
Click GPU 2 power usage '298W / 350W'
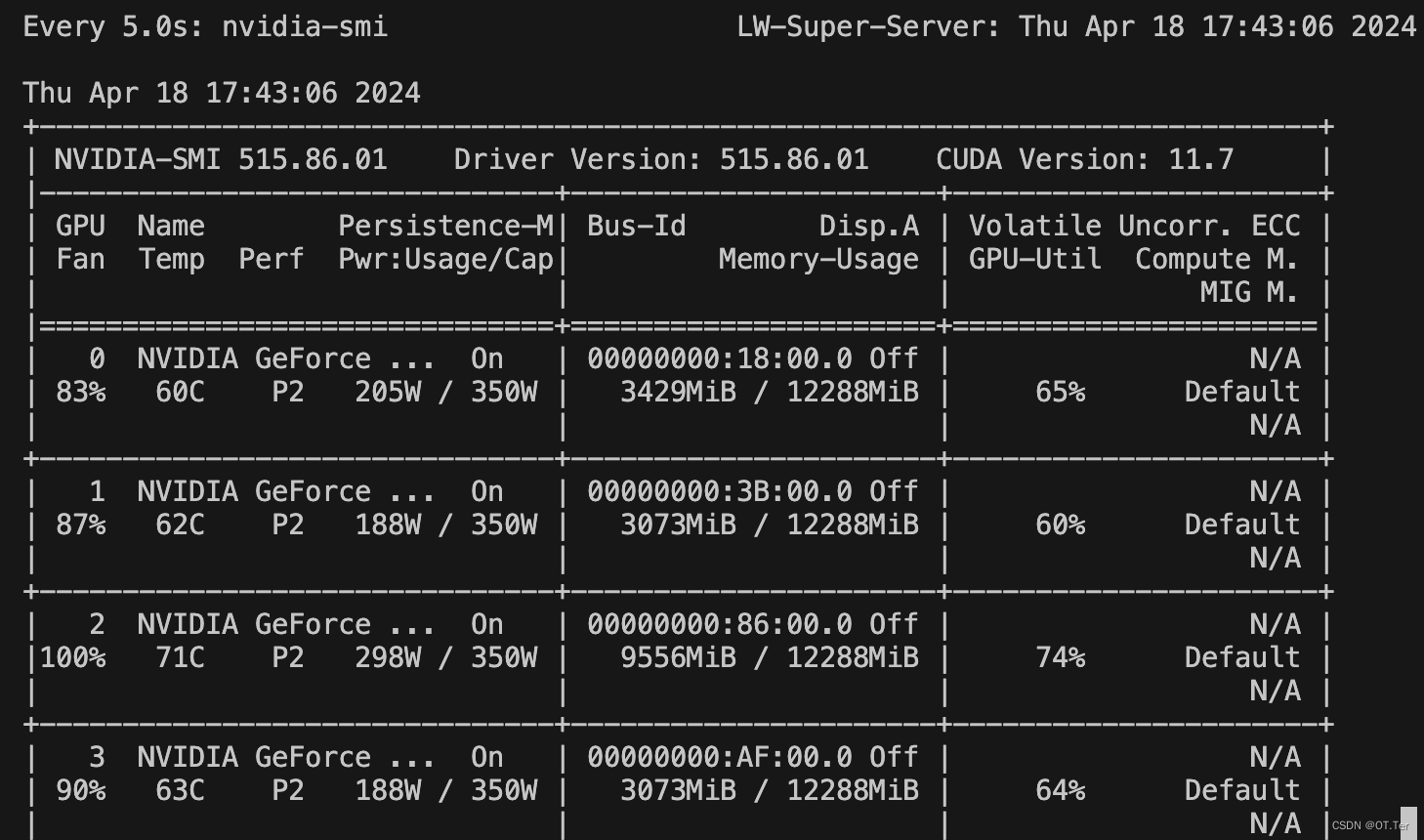click(x=446, y=657)
